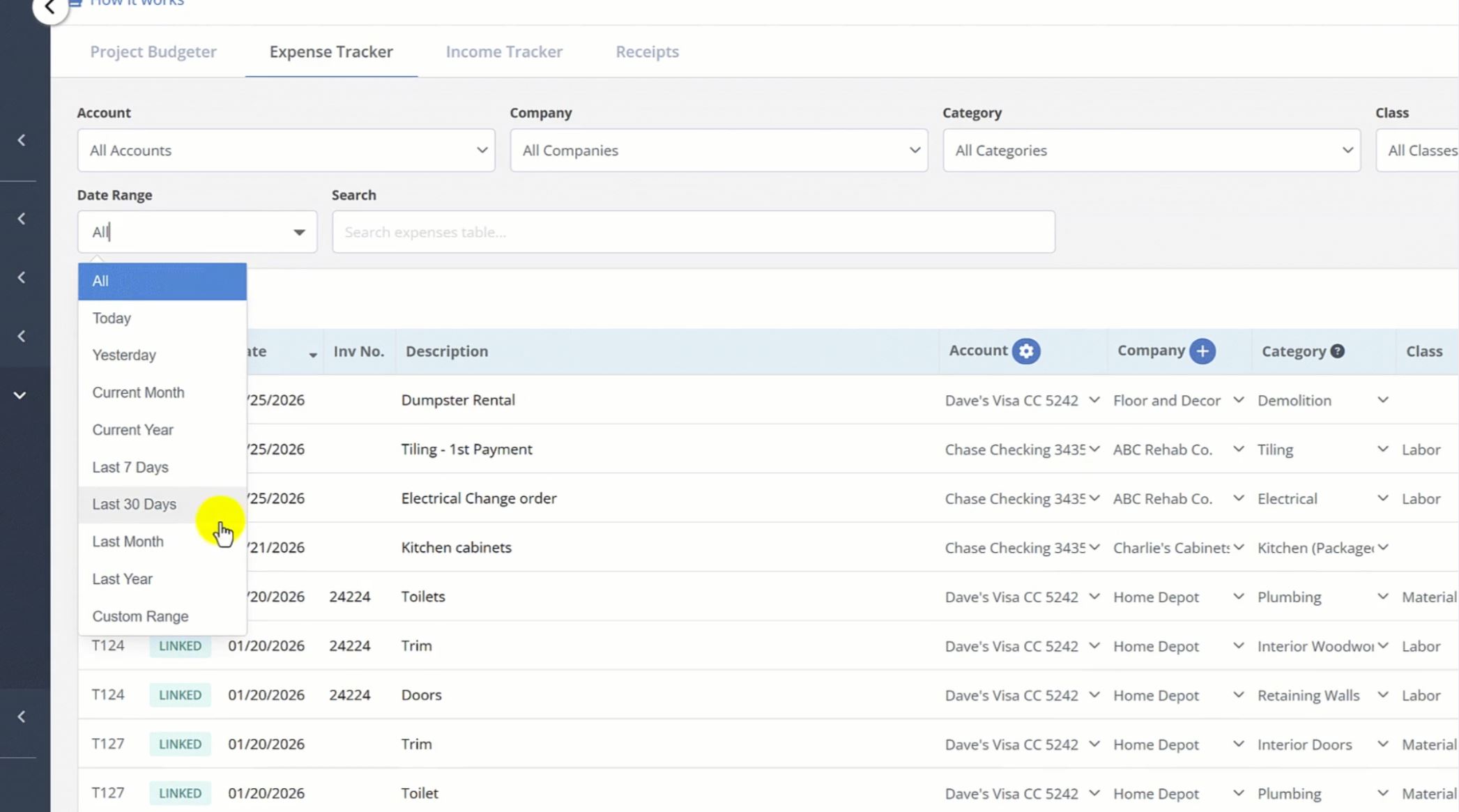
Task: Click the add Company plus icon
Action: tap(1202, 351)
